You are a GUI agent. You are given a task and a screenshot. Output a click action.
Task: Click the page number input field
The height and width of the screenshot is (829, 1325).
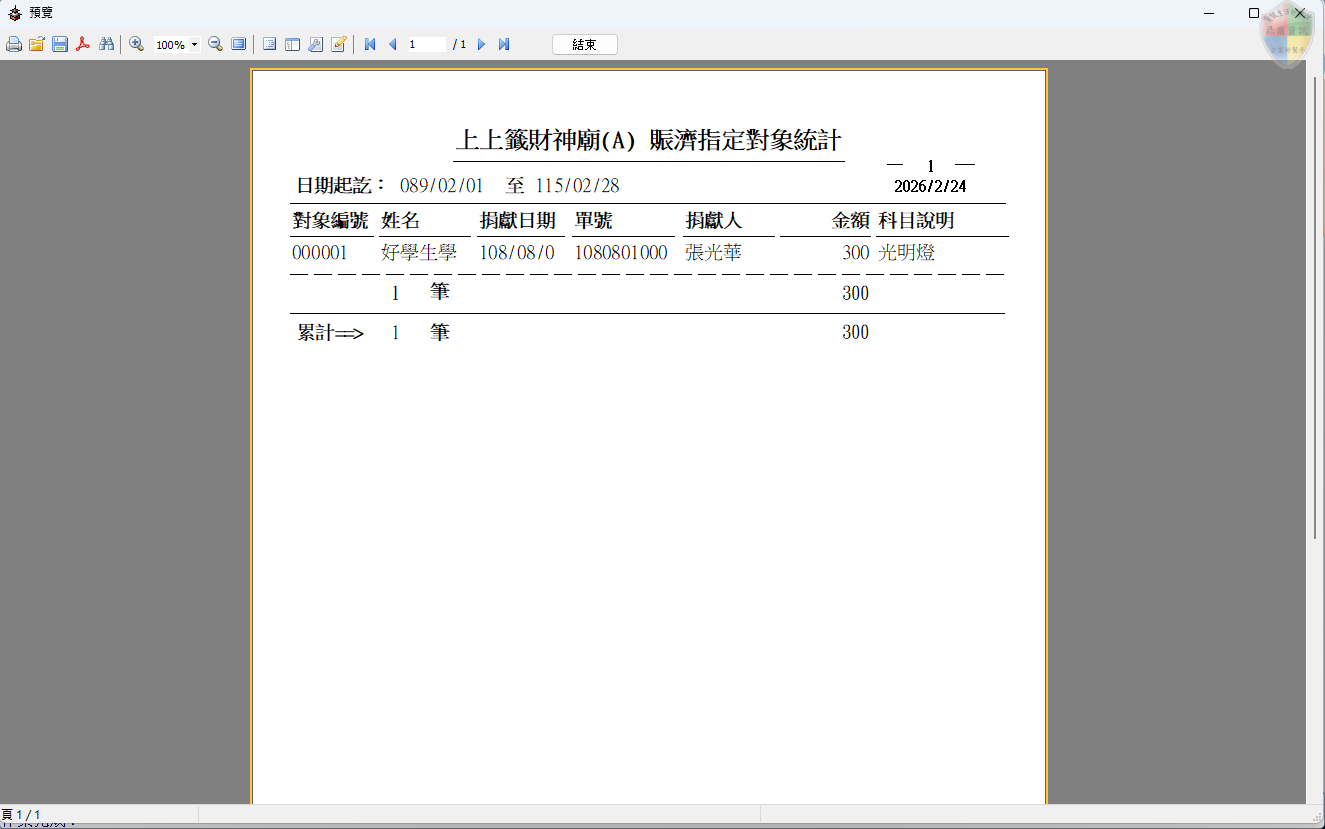426,44
